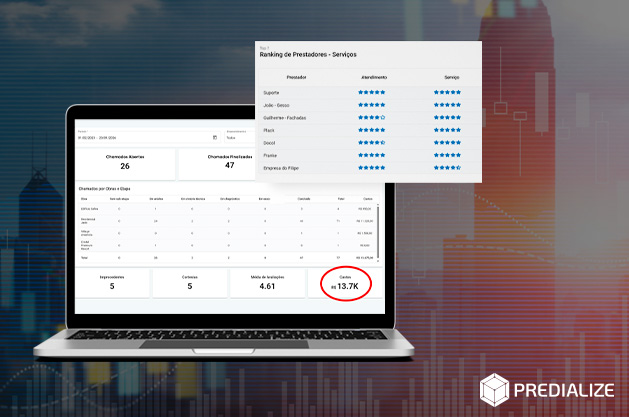Screen dimensions: 629x417
Task: Open the Chamados Abertos card showing 26
Action: tap(125, 164)
